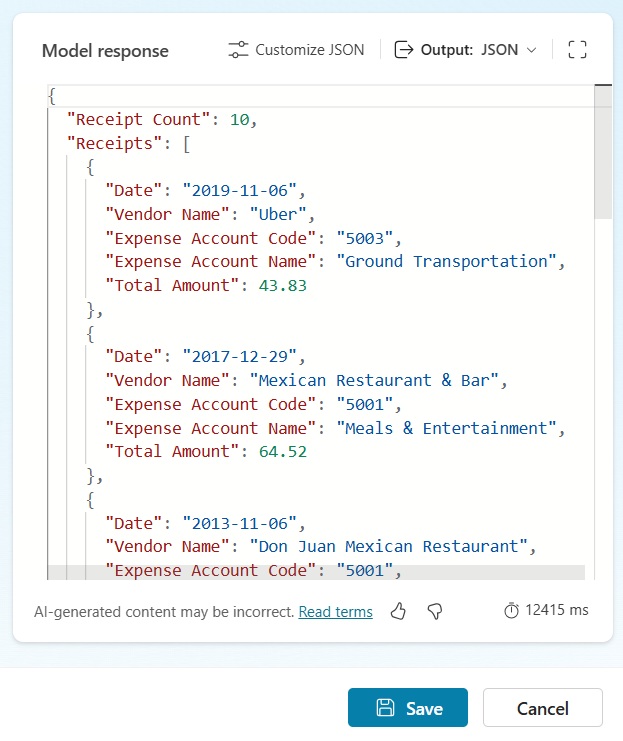Click the Total Amount 43.83 value
The height and width of the screenshot is (741, 623).
pos(281,285)
